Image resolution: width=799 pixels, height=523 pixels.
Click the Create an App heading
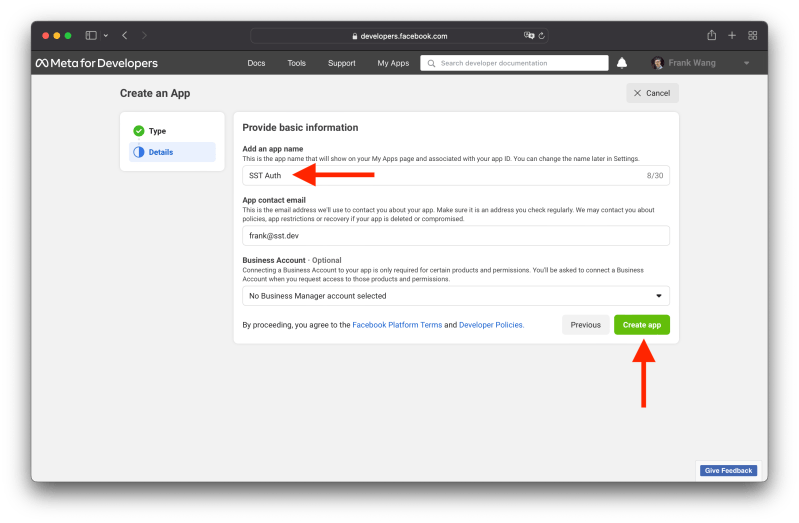coord(155,93)
